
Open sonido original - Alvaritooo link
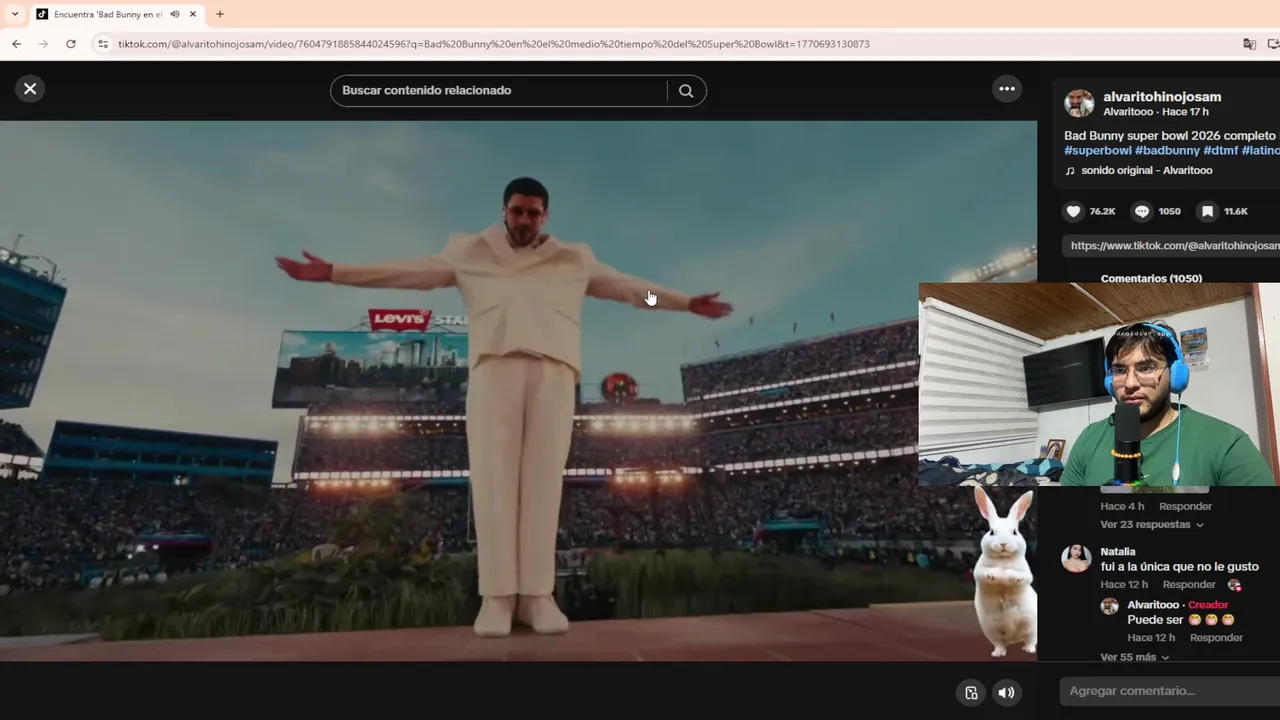point(1147,171)
